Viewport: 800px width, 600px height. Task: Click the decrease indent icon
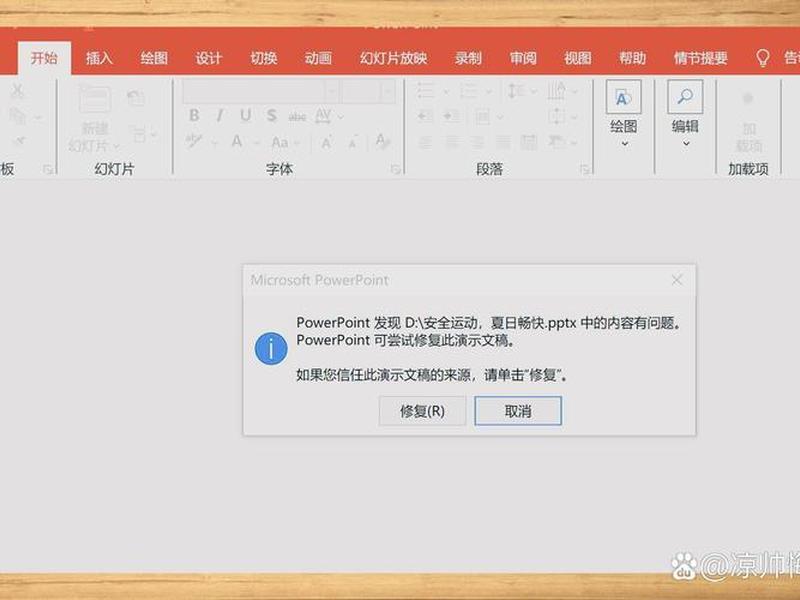pos(424,116)
